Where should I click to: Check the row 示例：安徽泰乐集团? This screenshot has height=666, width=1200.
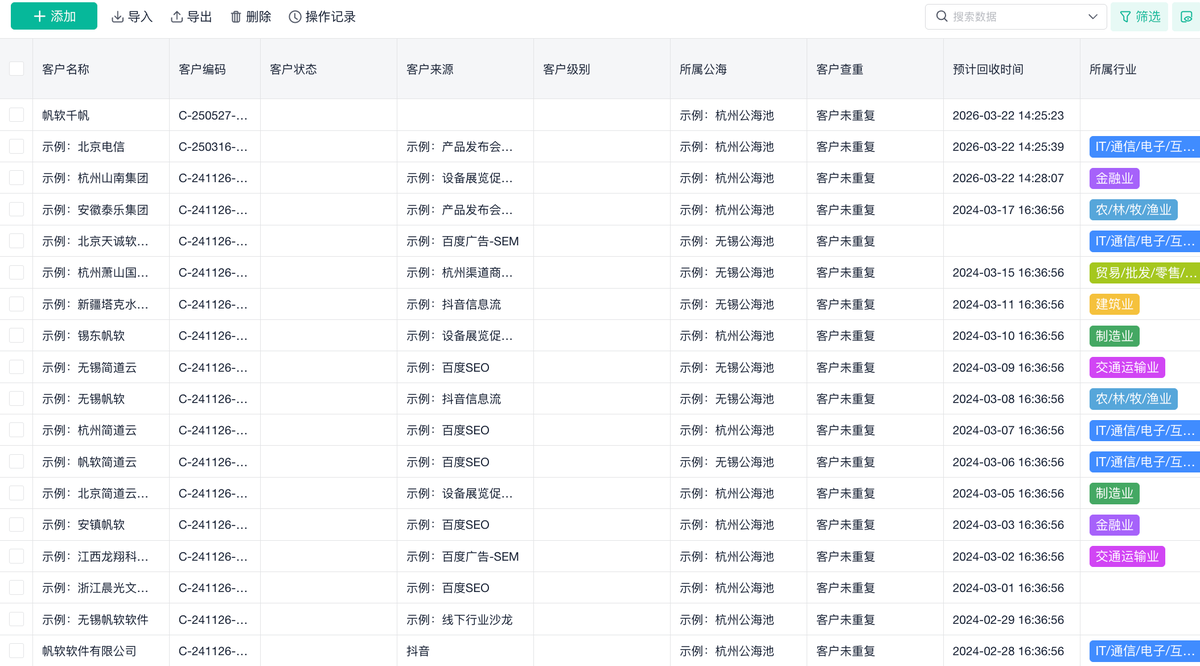coord(17,209)
